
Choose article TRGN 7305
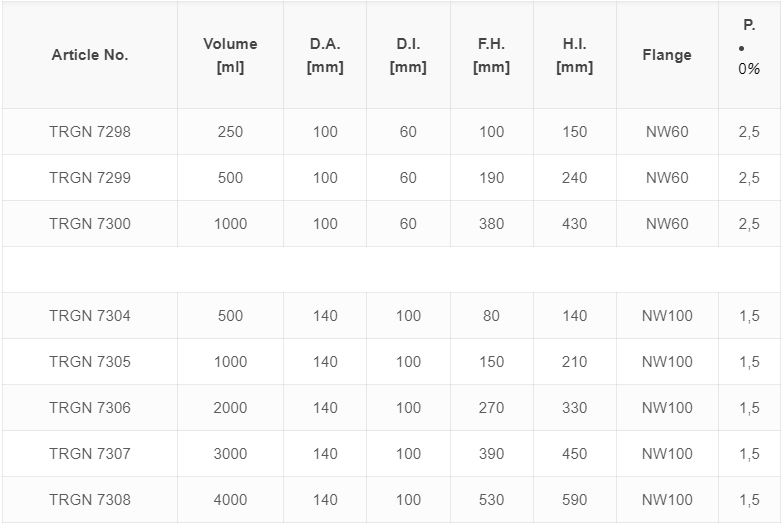tap(90, 362)
